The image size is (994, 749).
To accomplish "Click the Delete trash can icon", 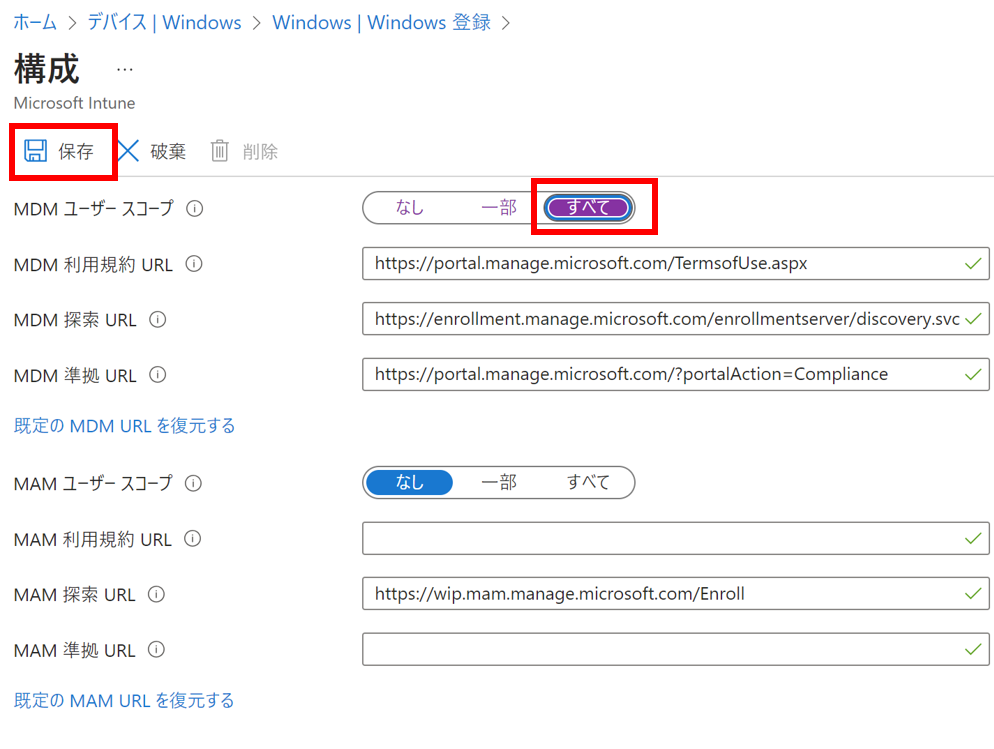I will (x=220, y=151).
